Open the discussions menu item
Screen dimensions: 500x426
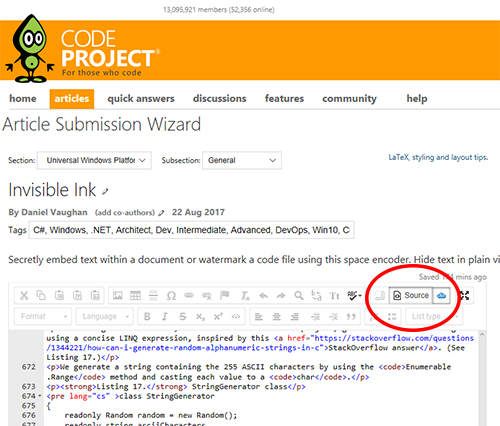(219, 99)
